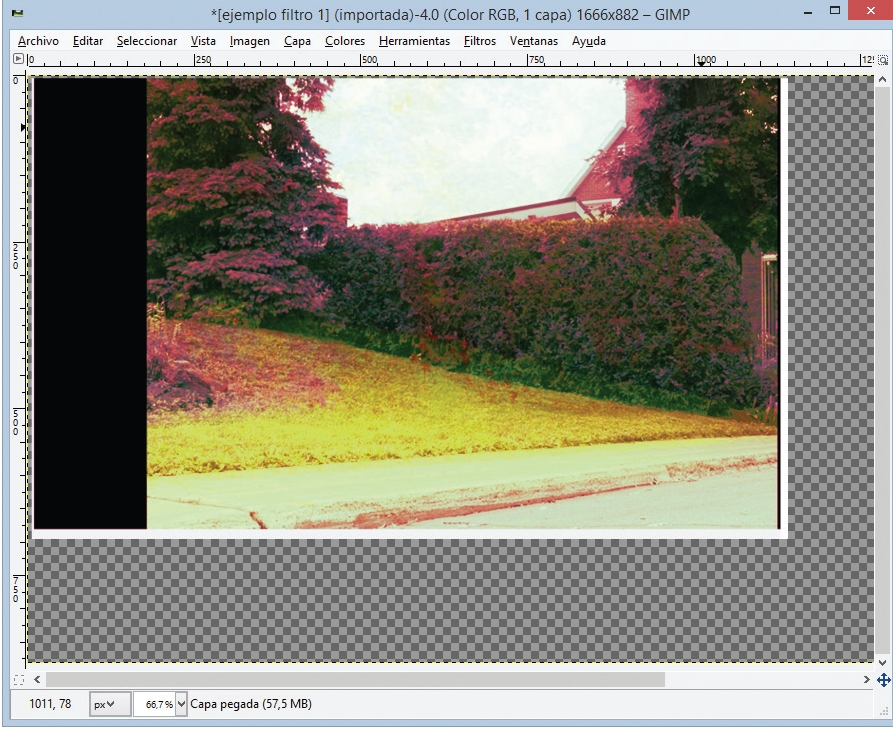Expand the zoom percentage dropdown arrow
The height and width of the screenshot is (729, 893).
[x=181, y=705]
